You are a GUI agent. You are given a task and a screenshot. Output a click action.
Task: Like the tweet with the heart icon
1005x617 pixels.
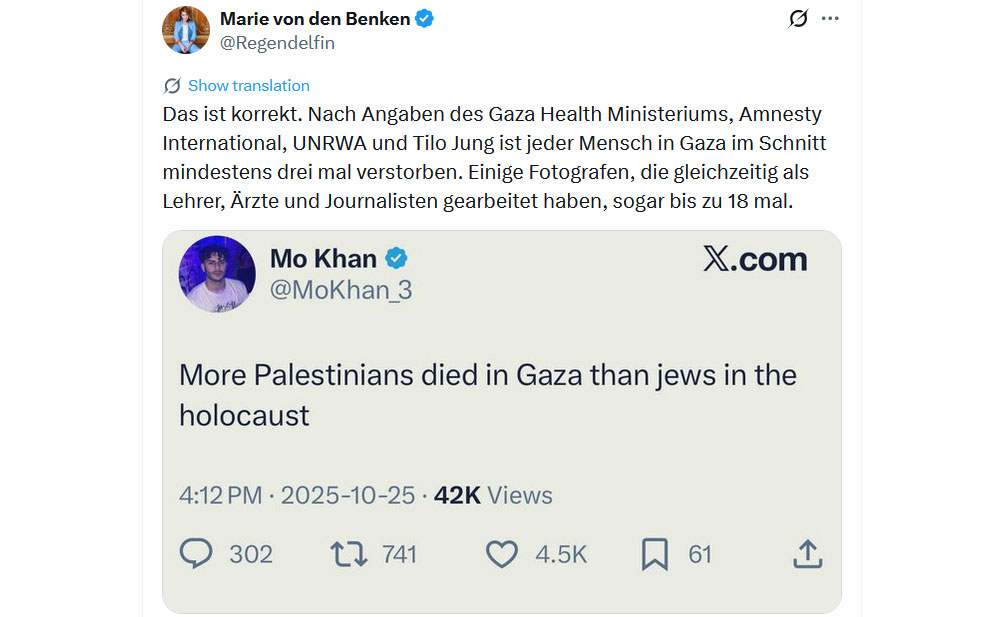[x=502, y=554]
